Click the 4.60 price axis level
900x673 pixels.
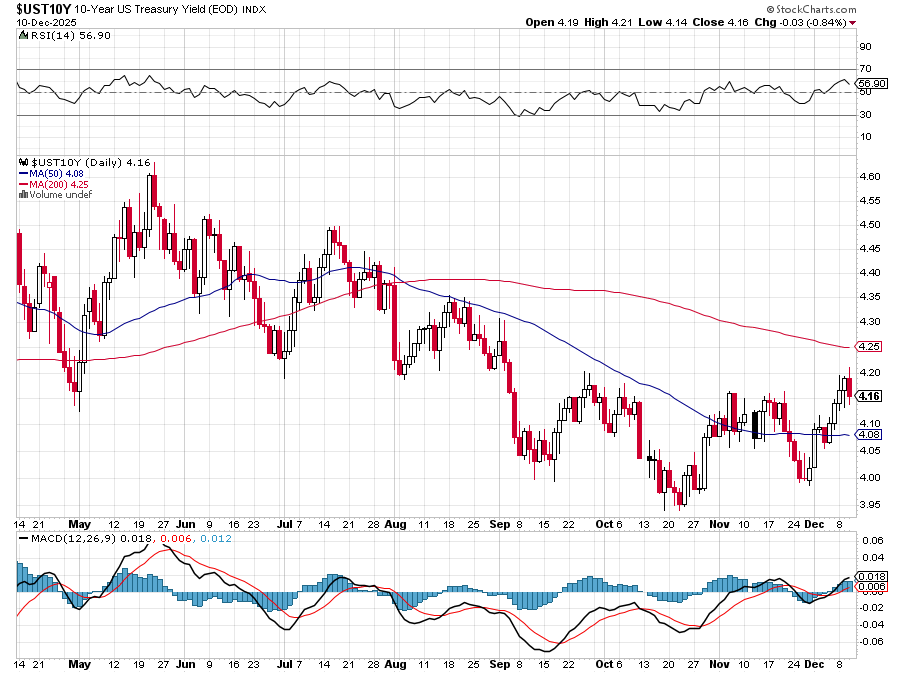tap(869, 176)
